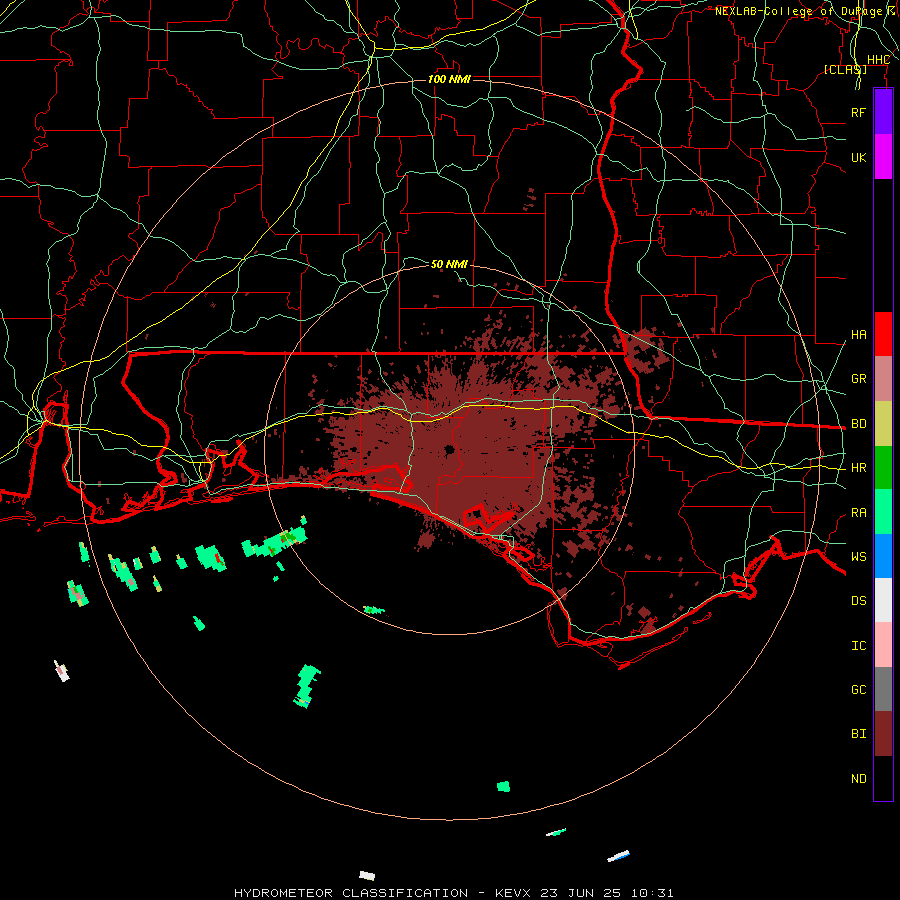900x900 pixels.
Task: Click the 'BD' legend label text
Action: coord(858,424)
